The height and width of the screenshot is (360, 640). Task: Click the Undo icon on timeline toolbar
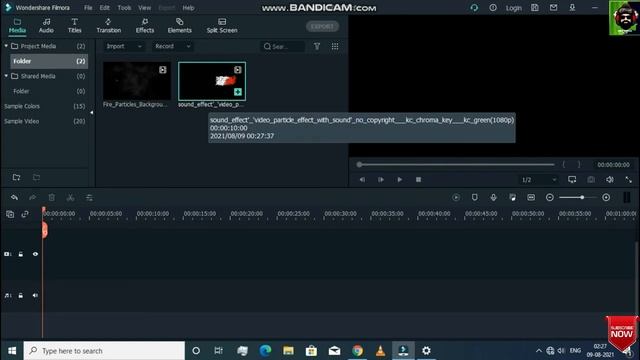(14, 198)
